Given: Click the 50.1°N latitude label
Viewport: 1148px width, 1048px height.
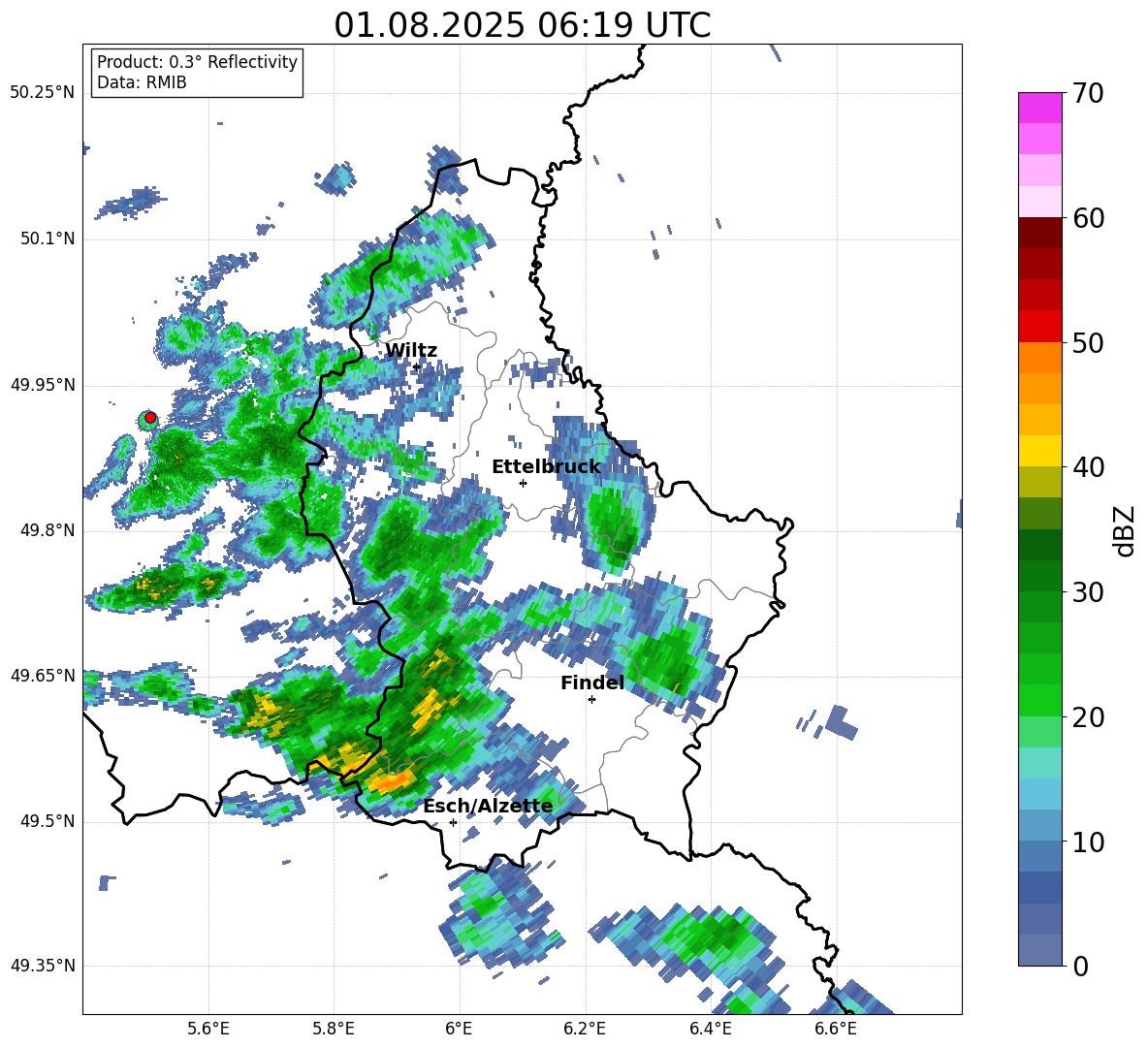Looking at the screenshot, I should [x=48, y=239].
